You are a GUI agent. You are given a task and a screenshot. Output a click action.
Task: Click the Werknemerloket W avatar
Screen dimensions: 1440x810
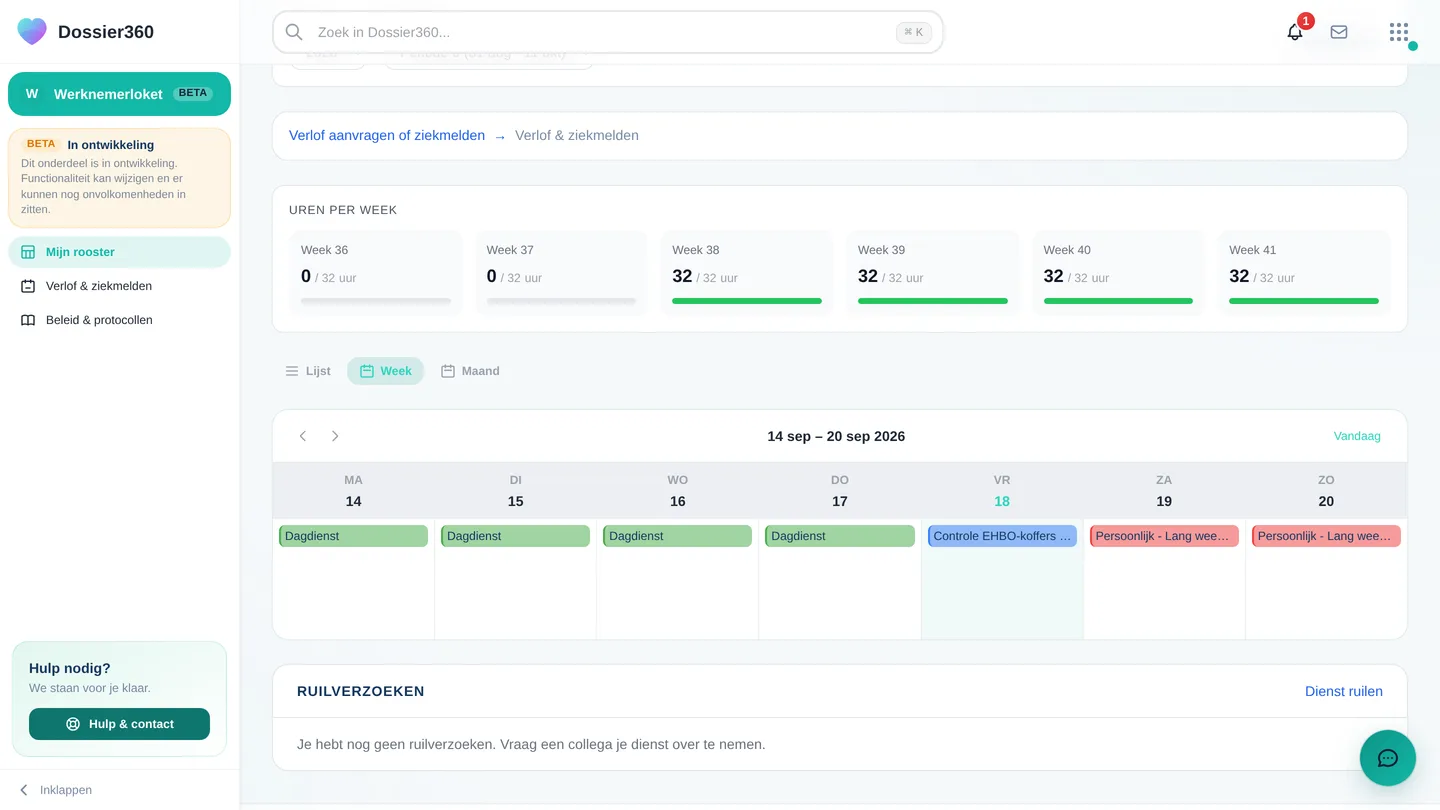[x=32, y=94]
